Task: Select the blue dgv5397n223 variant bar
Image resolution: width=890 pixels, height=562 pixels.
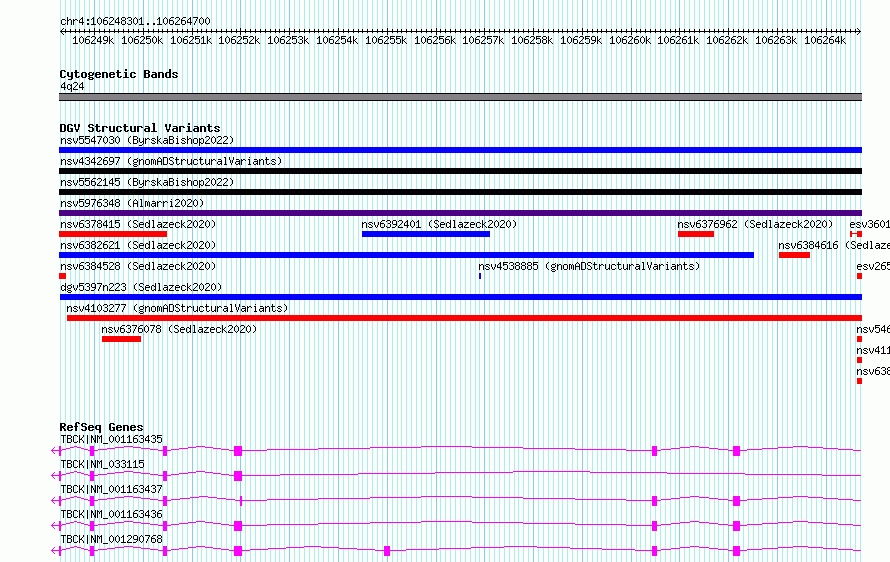Action: tap(460, 297)
